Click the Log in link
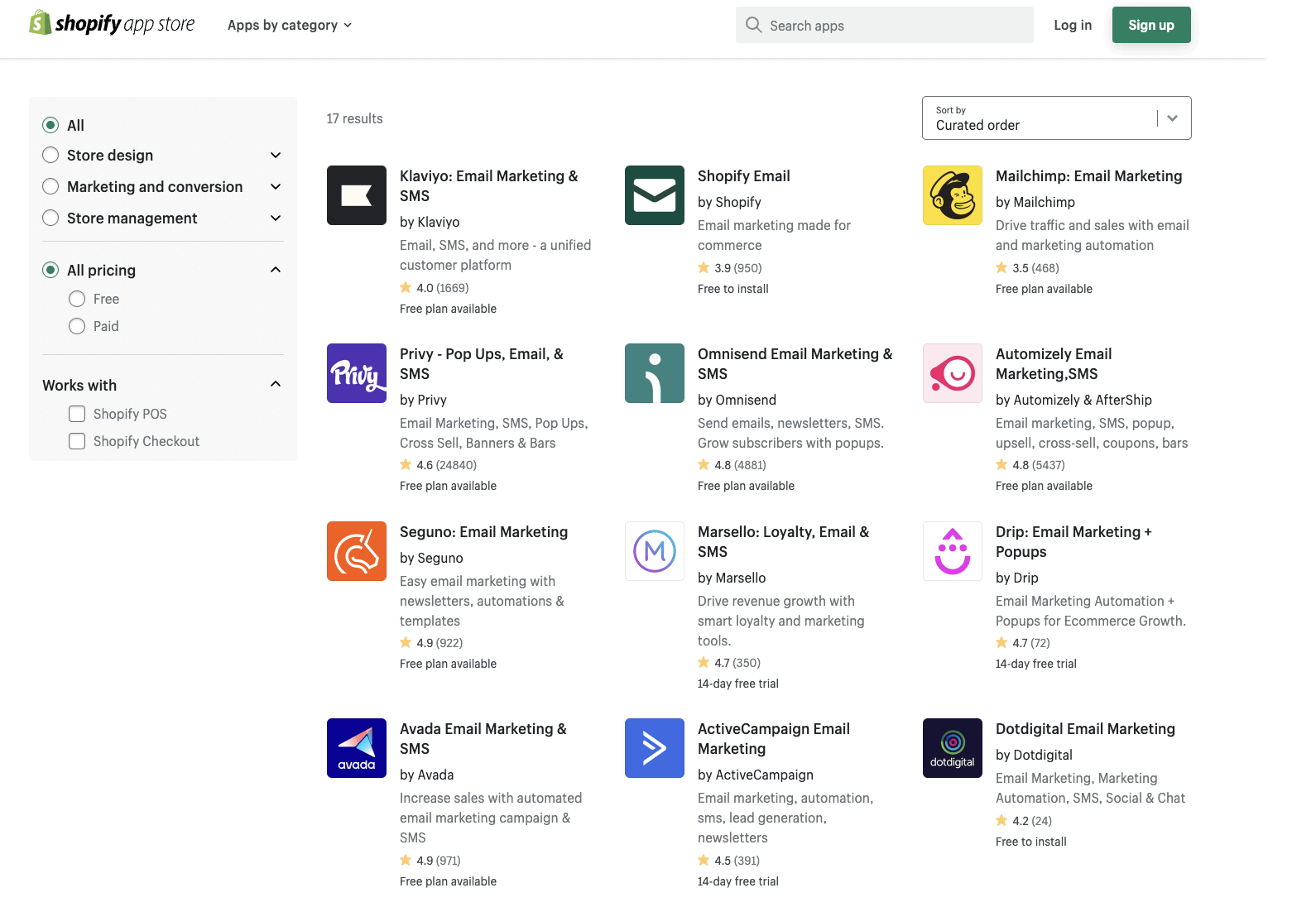 pos(1073,25)
